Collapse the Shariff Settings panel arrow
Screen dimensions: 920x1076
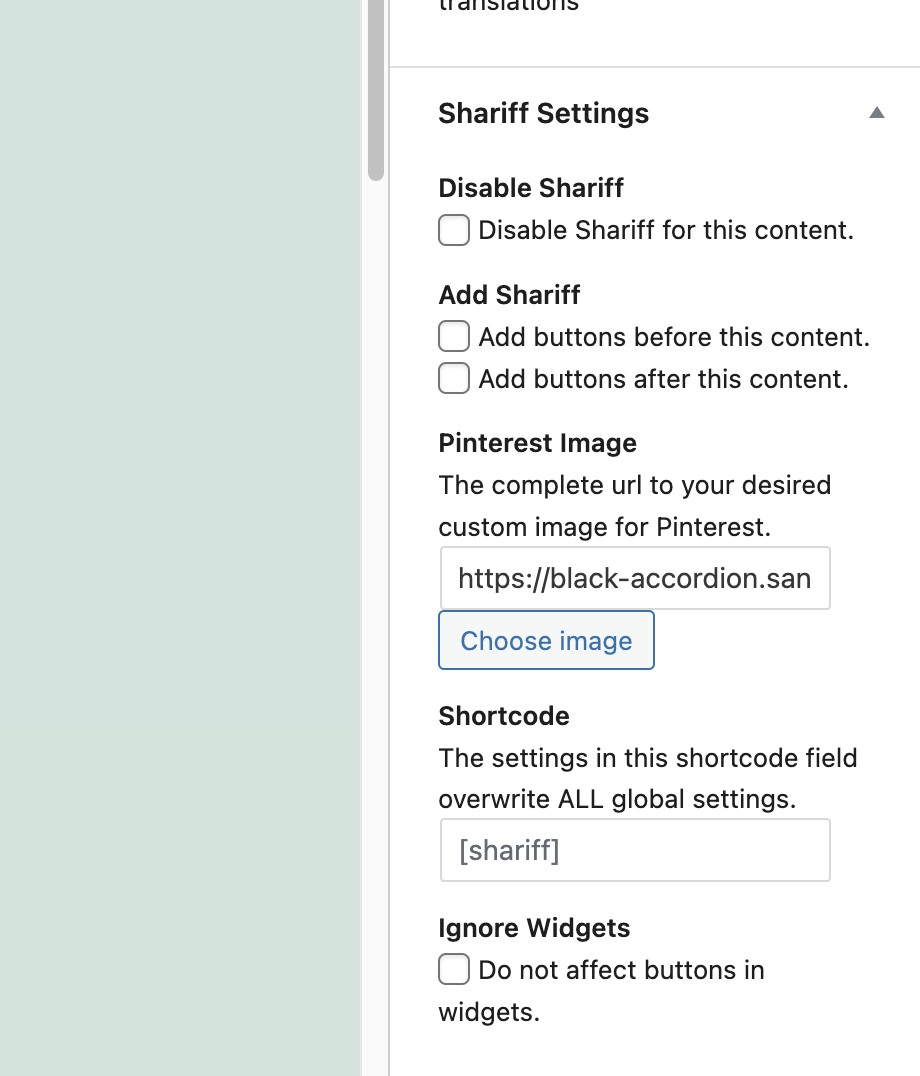[877, 113]
